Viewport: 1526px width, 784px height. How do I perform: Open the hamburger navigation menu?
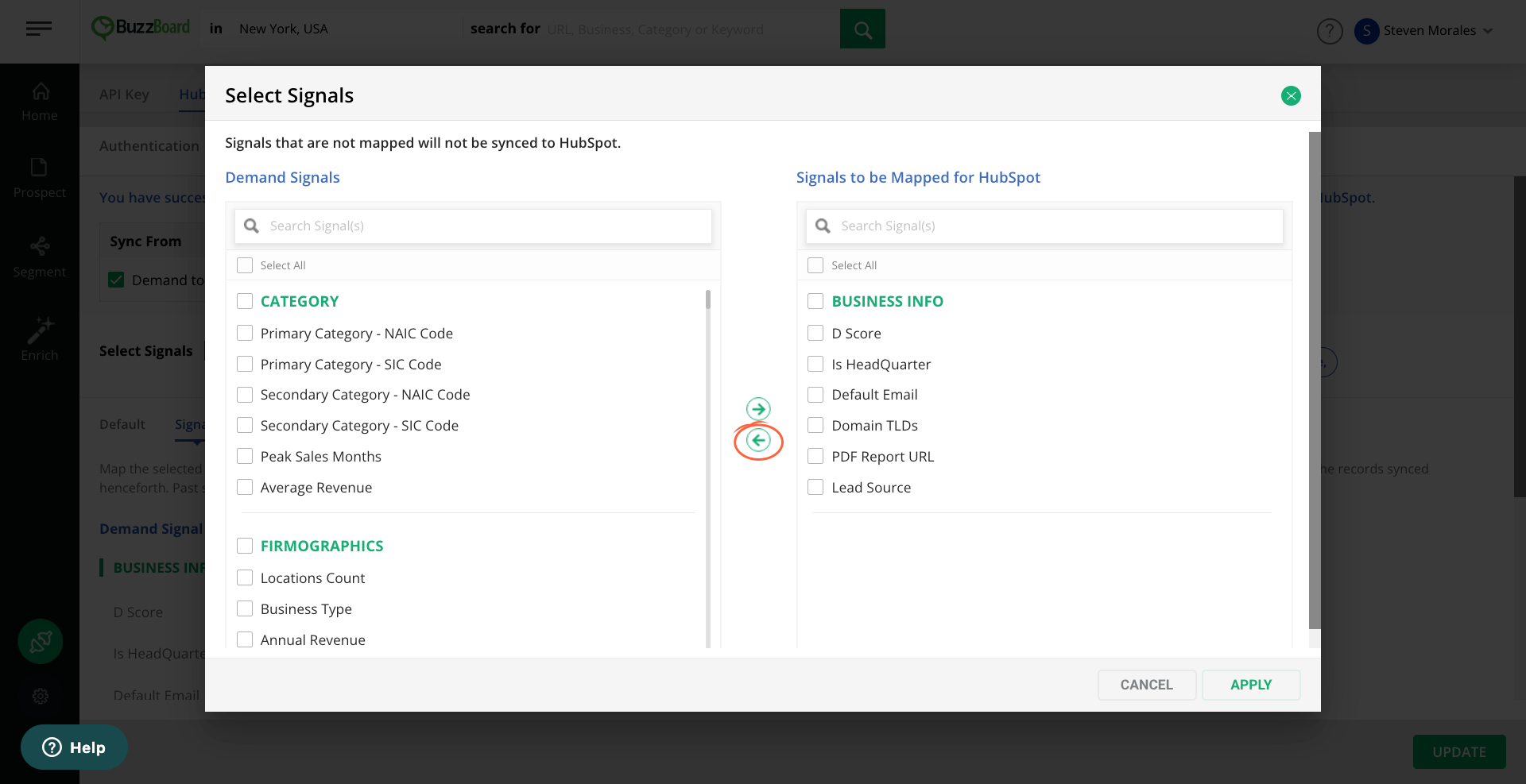coord(38,29)
